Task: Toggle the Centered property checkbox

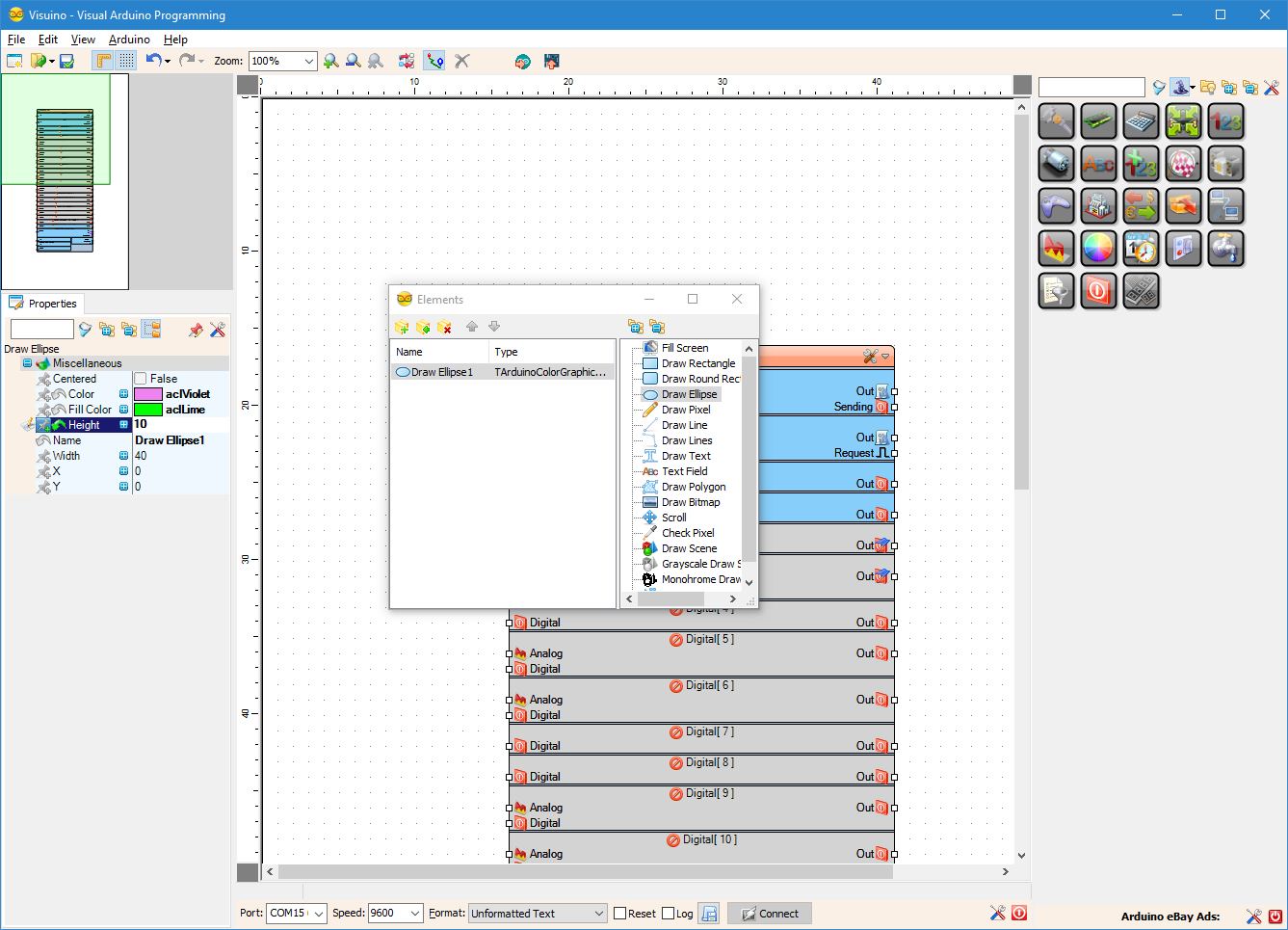Action: 139,378
